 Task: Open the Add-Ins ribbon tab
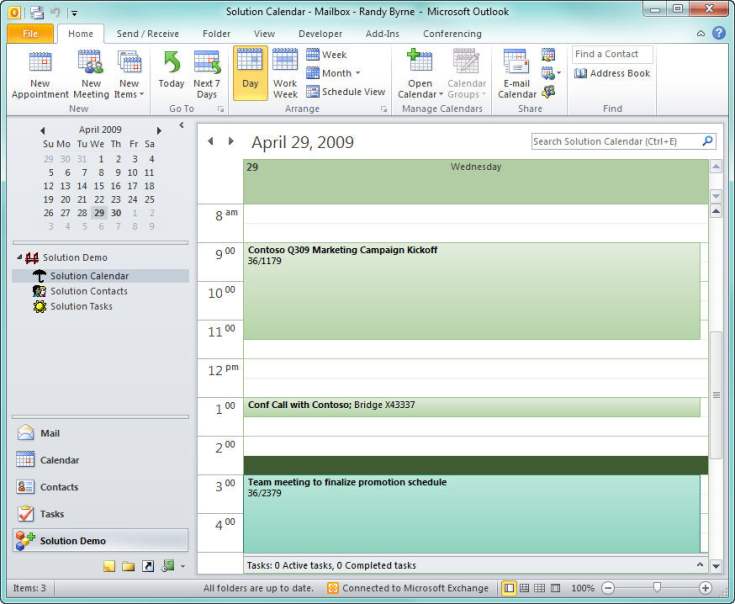click(x=382, y=34)
